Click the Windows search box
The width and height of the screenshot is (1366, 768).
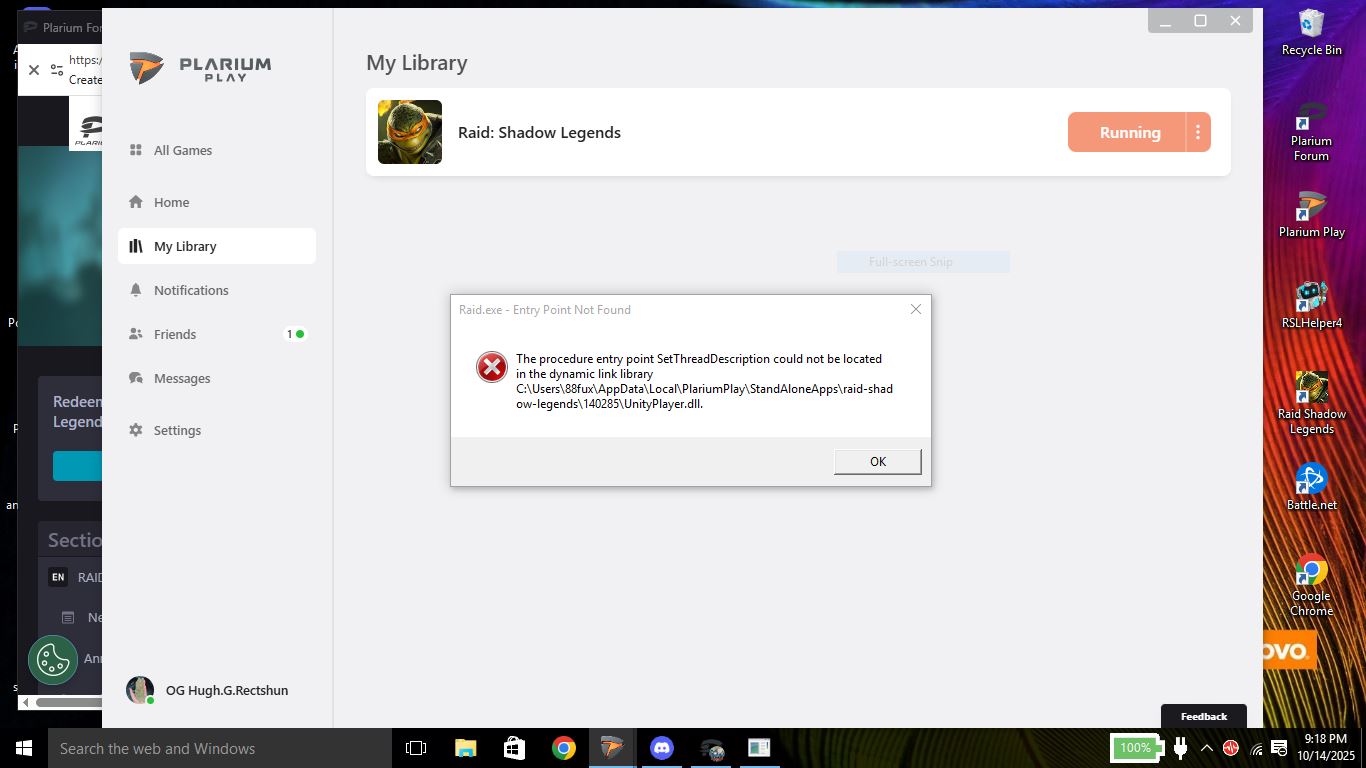pos(220,748)
